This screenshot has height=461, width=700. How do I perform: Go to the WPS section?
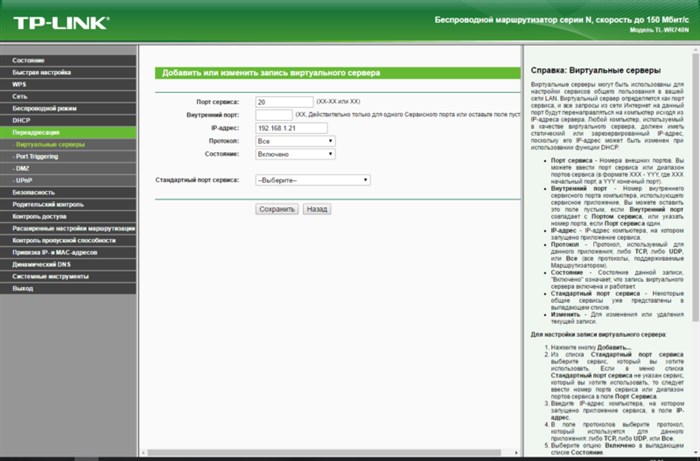(x=68, y=84)
